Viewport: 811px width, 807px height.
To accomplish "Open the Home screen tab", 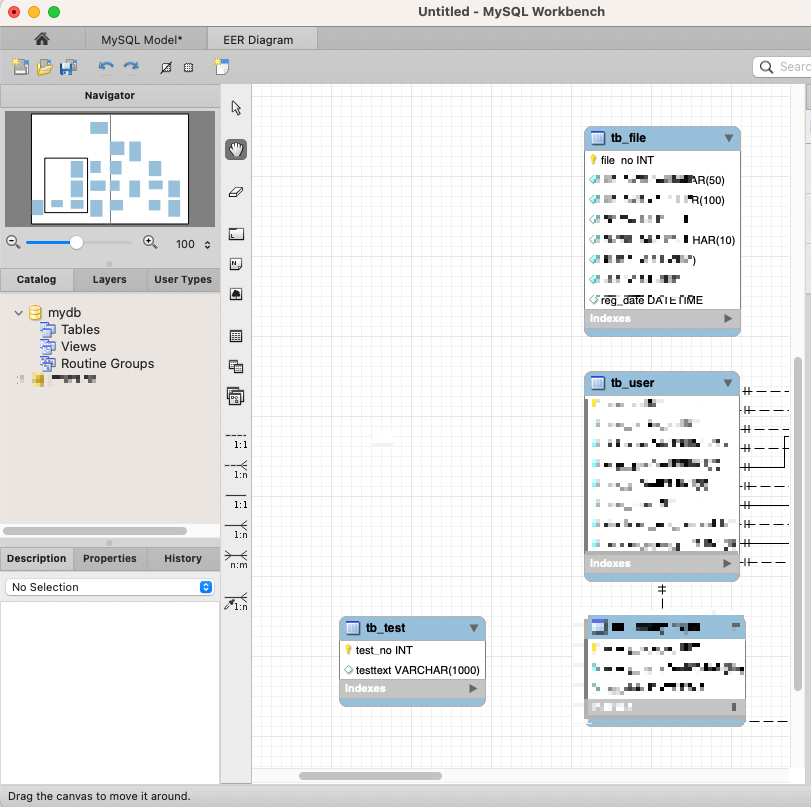I will (42, 39).
